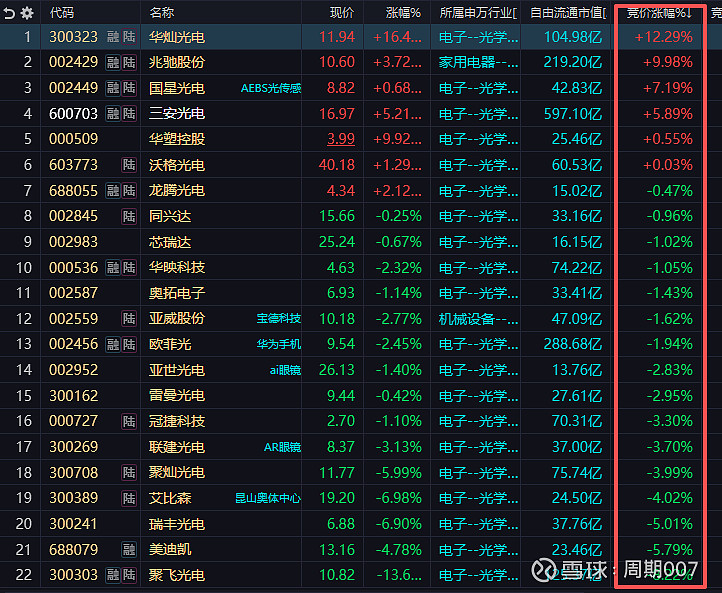Viewport: 722px width, 593px height.
Task: Sort by 名称 column header
Action: click(162, 12)
